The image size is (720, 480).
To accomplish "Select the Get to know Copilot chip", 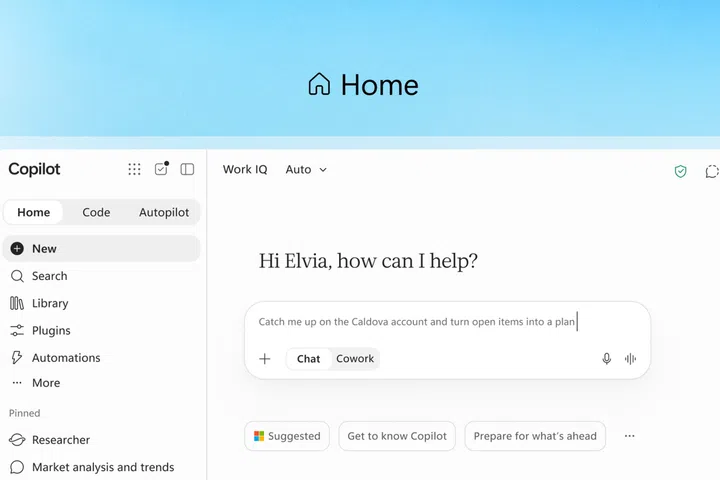I will [397, 436].
